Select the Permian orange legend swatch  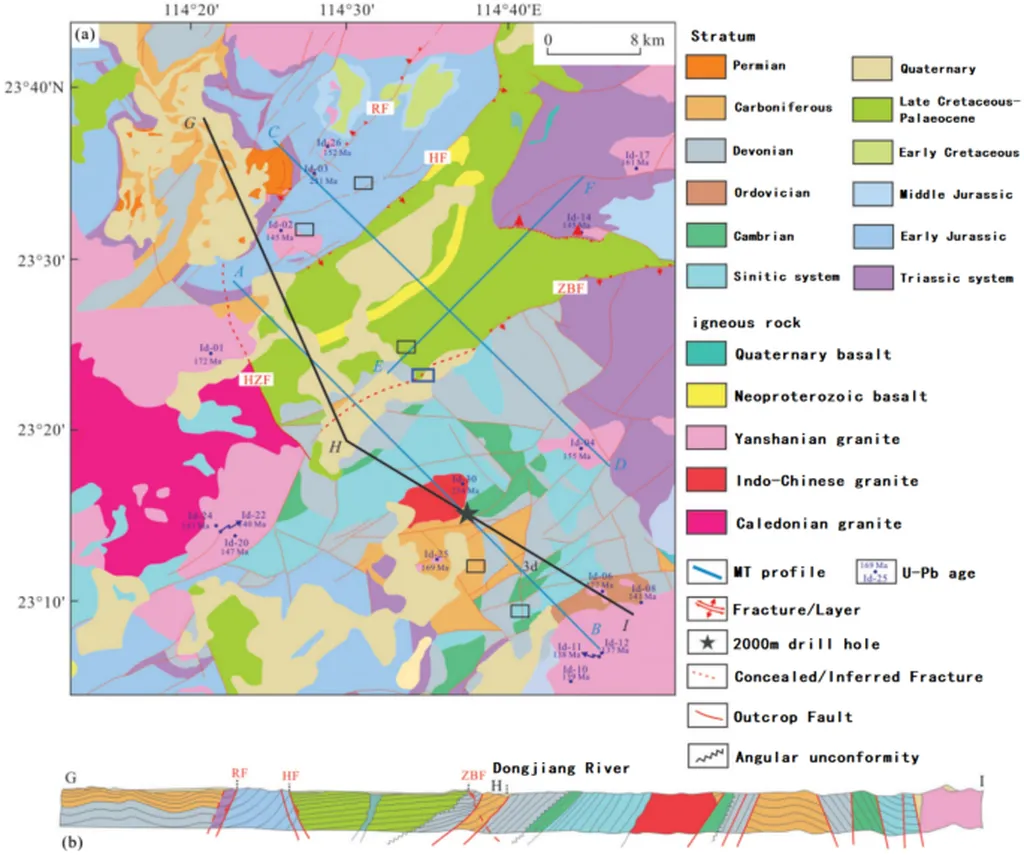(x=704, y=67)
